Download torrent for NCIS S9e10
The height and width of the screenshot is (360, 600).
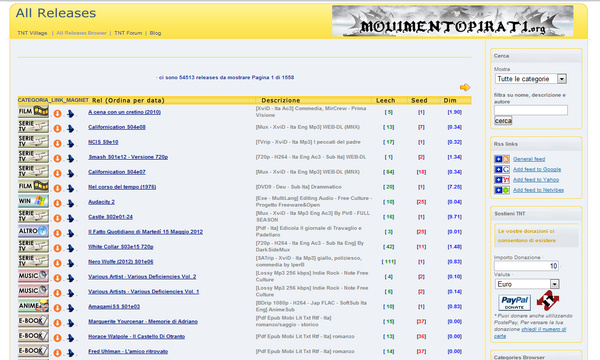[x=57, y=143]
